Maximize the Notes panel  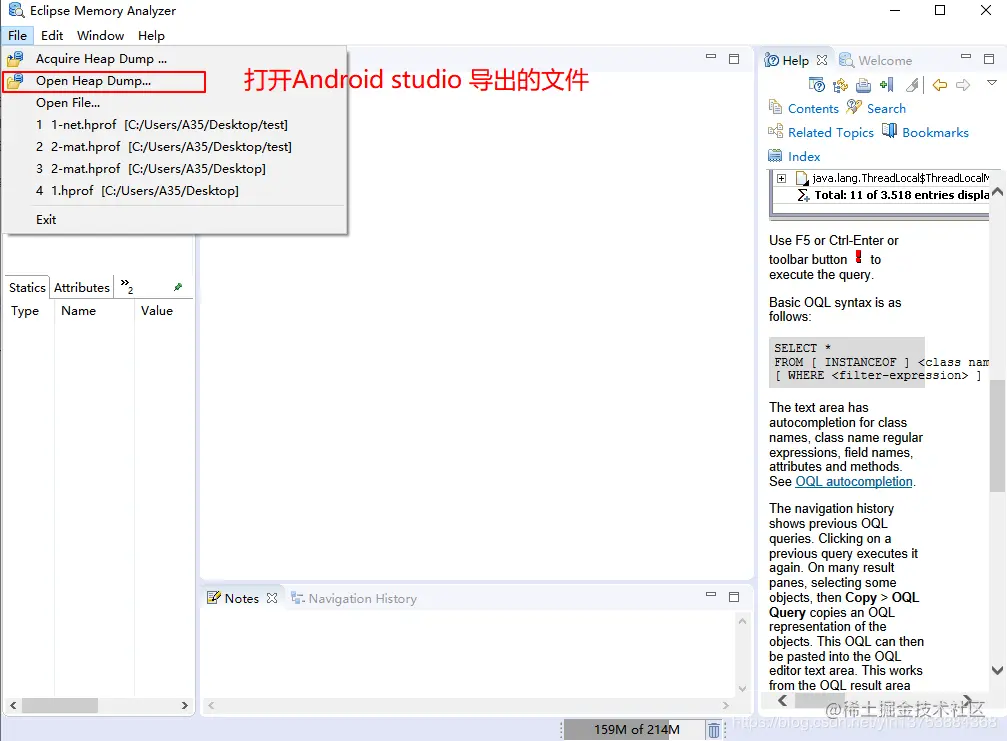[x=734, y=597]
